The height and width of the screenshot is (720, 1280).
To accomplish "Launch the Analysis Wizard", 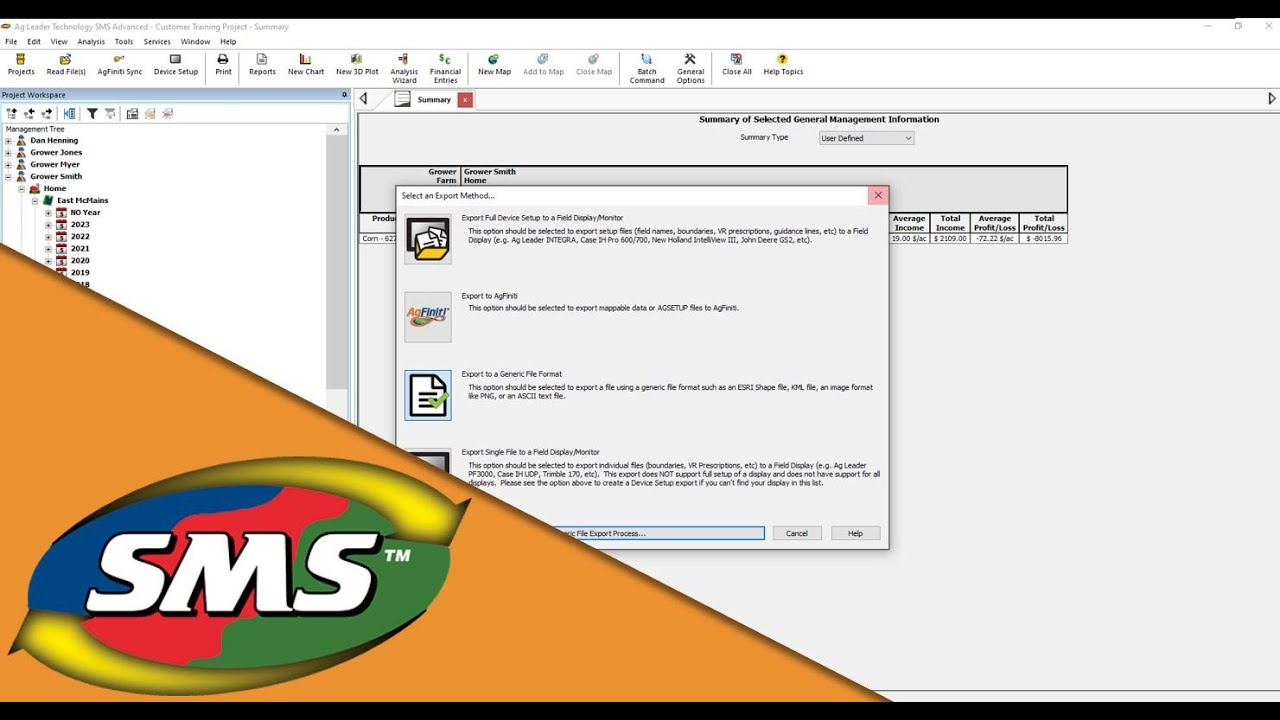I will tap(404, 69).
